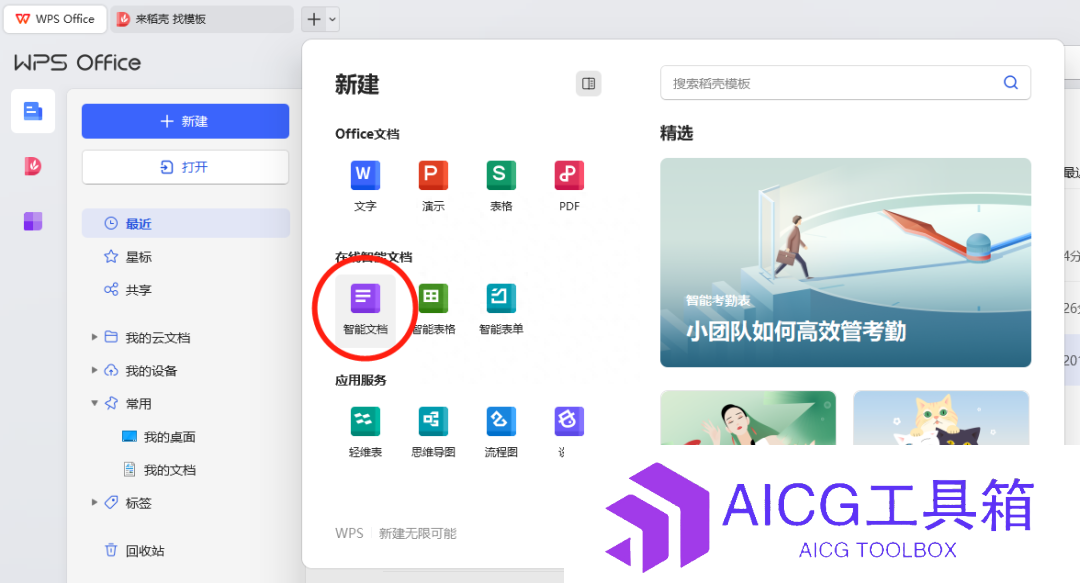
Task: Click the blue 新建 button
Action: click(x=185, y=121)
